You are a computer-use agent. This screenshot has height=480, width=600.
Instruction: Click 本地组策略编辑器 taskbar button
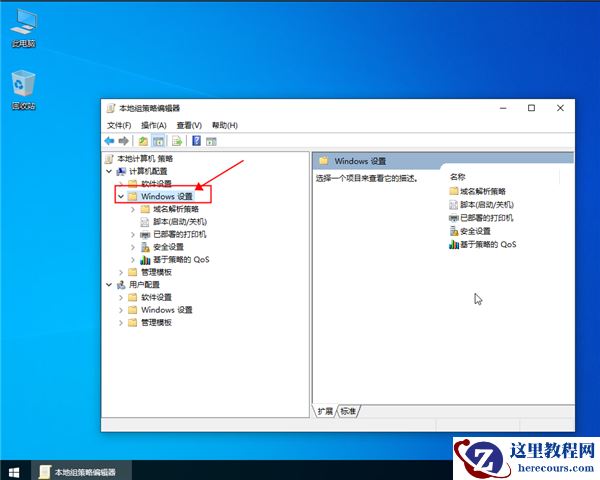pos(81,472)
